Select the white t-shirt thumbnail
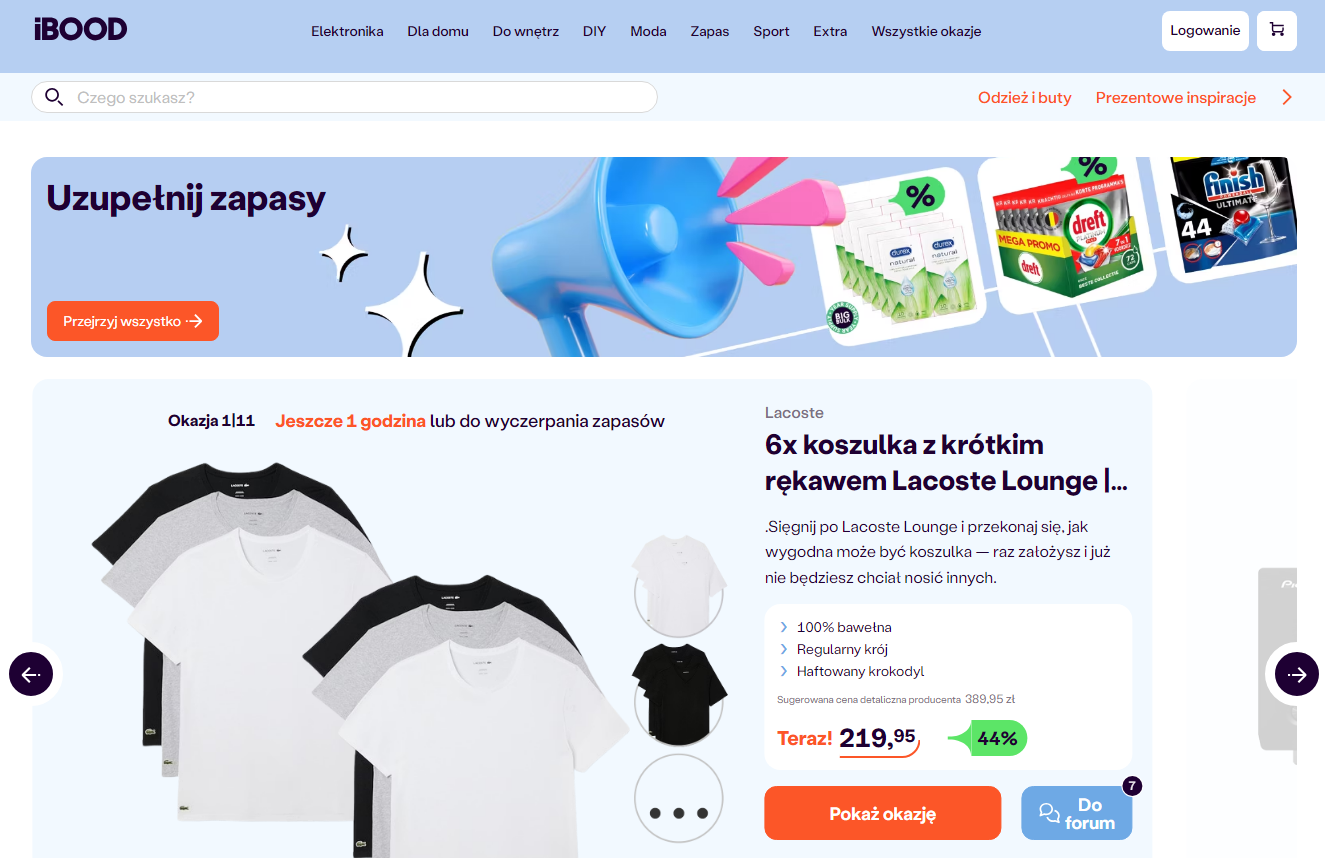Screen dimensions: 1325x858 (678, 584)
